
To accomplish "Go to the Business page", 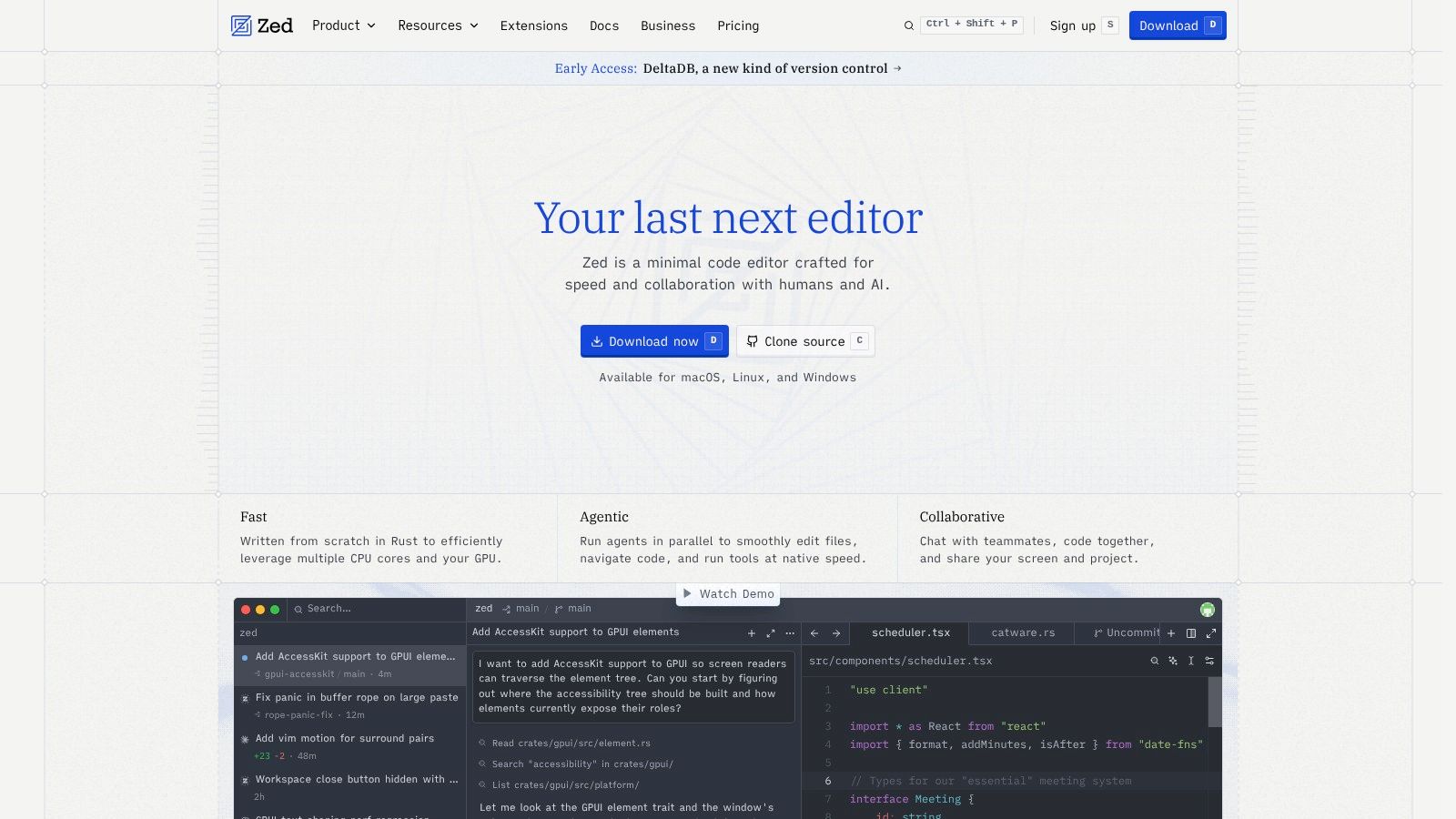I will (x=668, y=25).
